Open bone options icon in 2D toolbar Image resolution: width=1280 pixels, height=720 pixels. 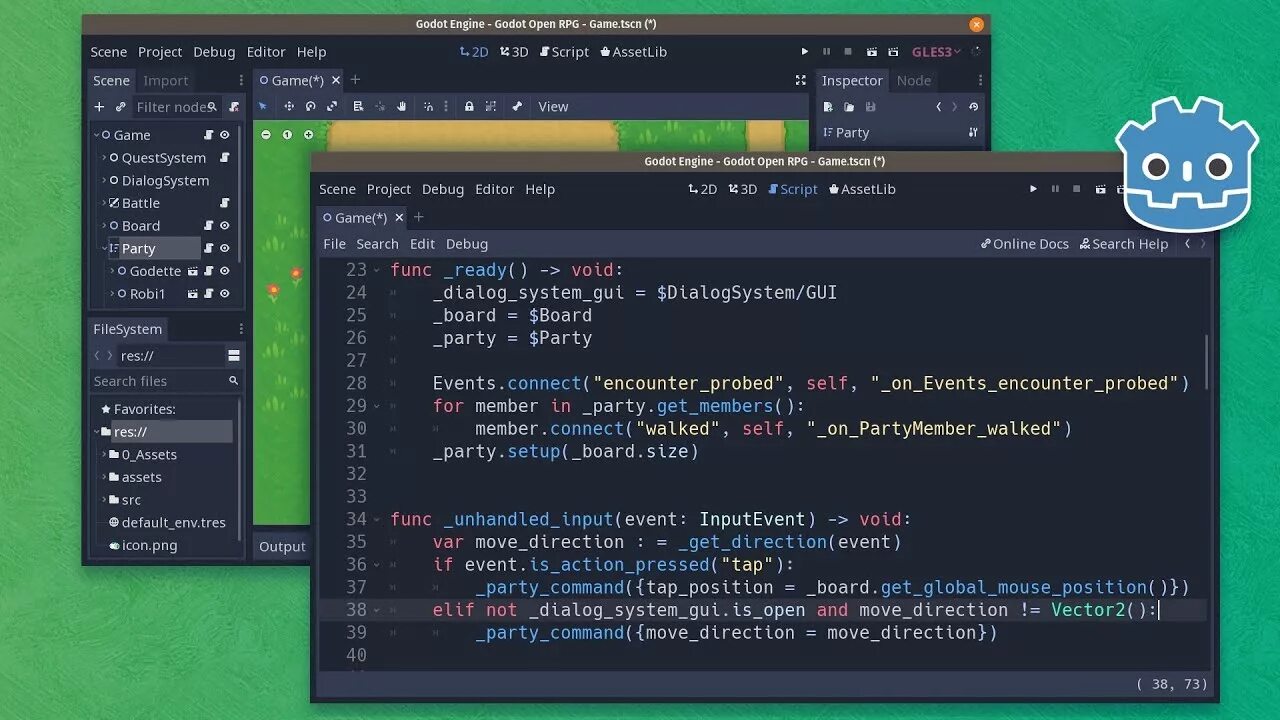[517, 106]
